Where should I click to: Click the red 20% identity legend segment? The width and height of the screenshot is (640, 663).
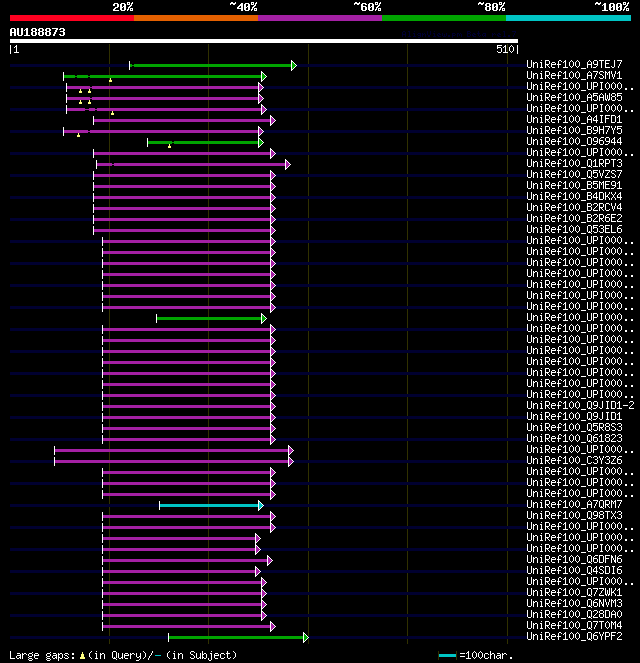72,18
